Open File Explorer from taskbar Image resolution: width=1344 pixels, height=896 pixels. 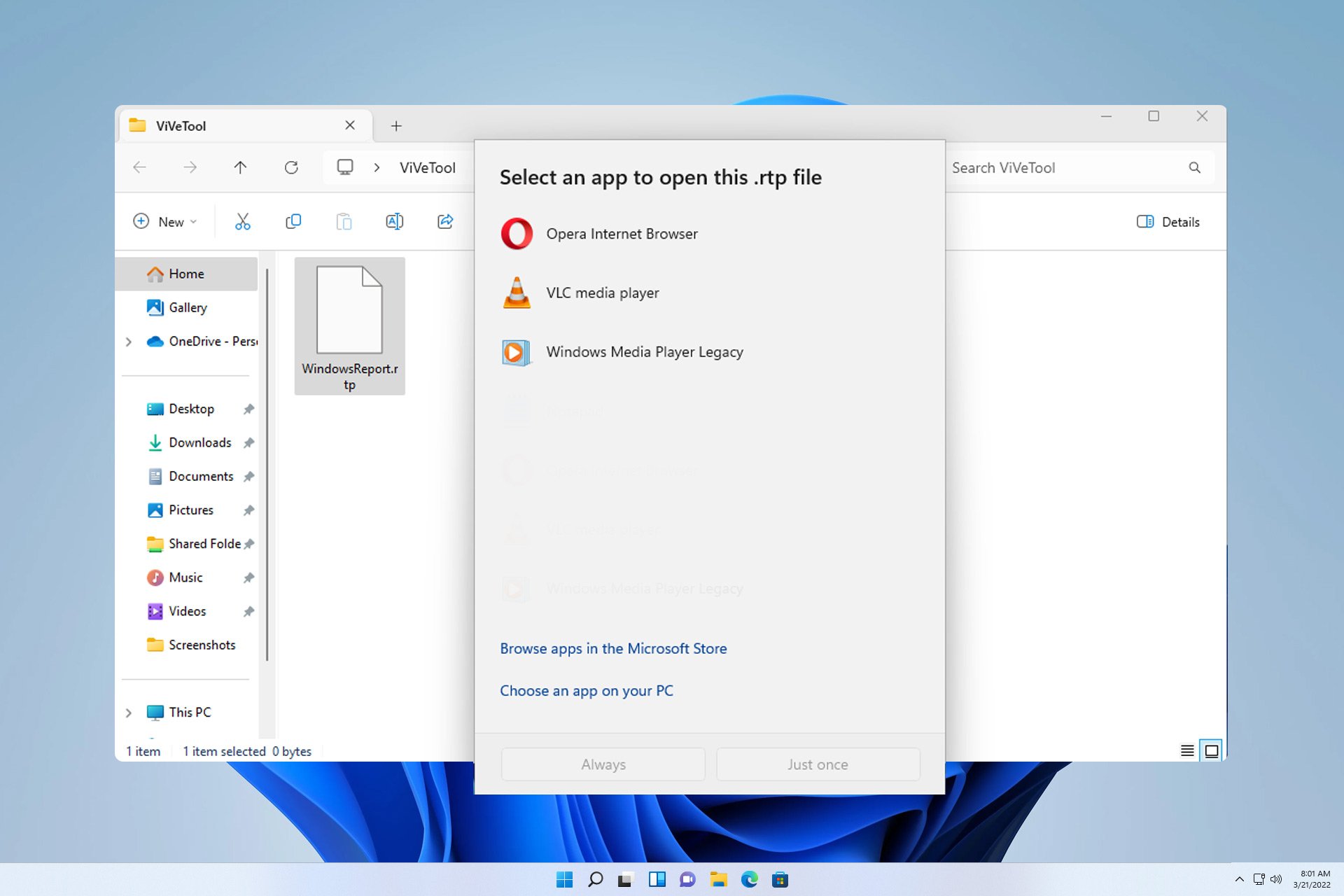coord(719,880)
